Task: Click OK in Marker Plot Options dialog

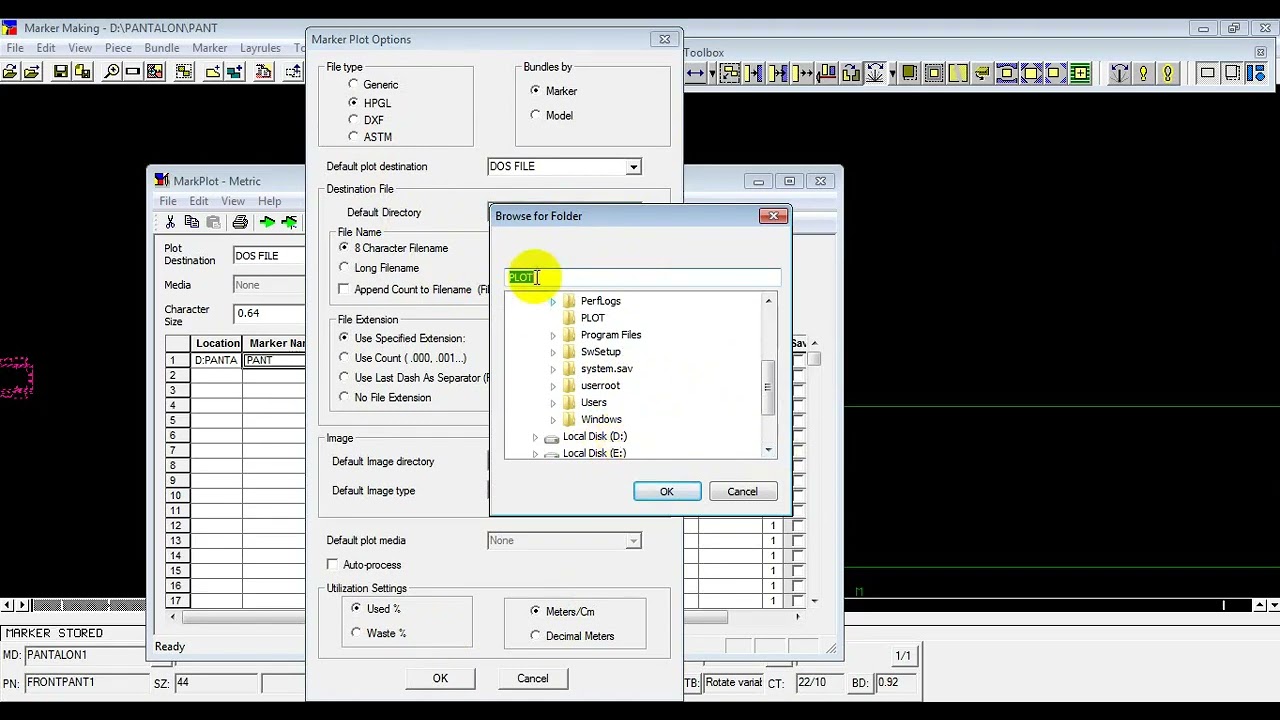Action: point(440,679)
